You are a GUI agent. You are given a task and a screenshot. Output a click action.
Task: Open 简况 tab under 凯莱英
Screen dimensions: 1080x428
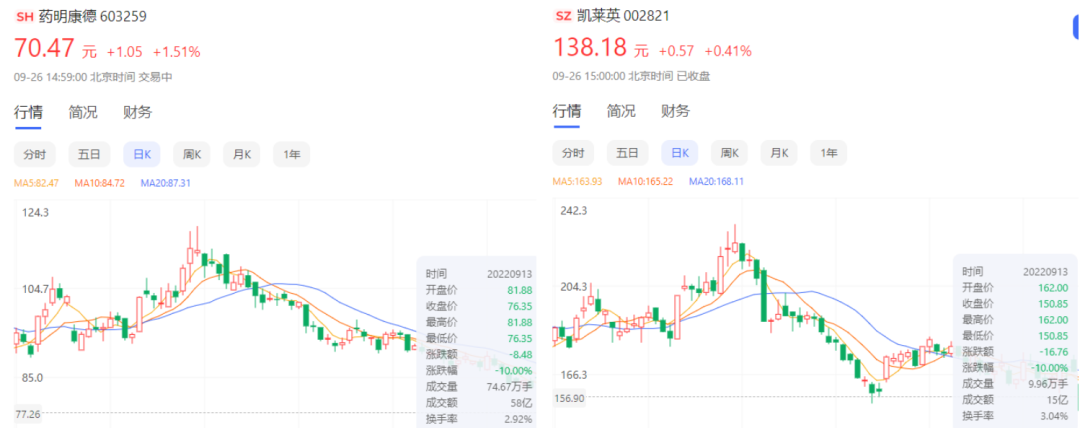pos(621,111)
